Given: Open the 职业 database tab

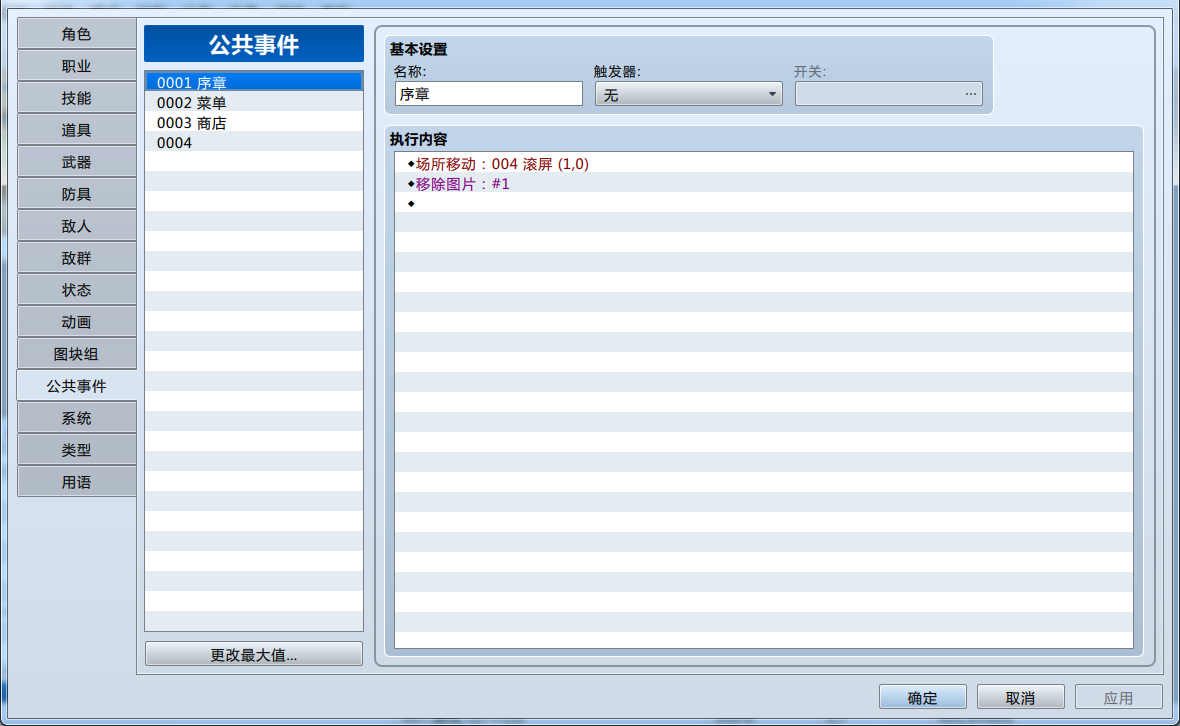Looking at the screenshot, I should [77, 66].
